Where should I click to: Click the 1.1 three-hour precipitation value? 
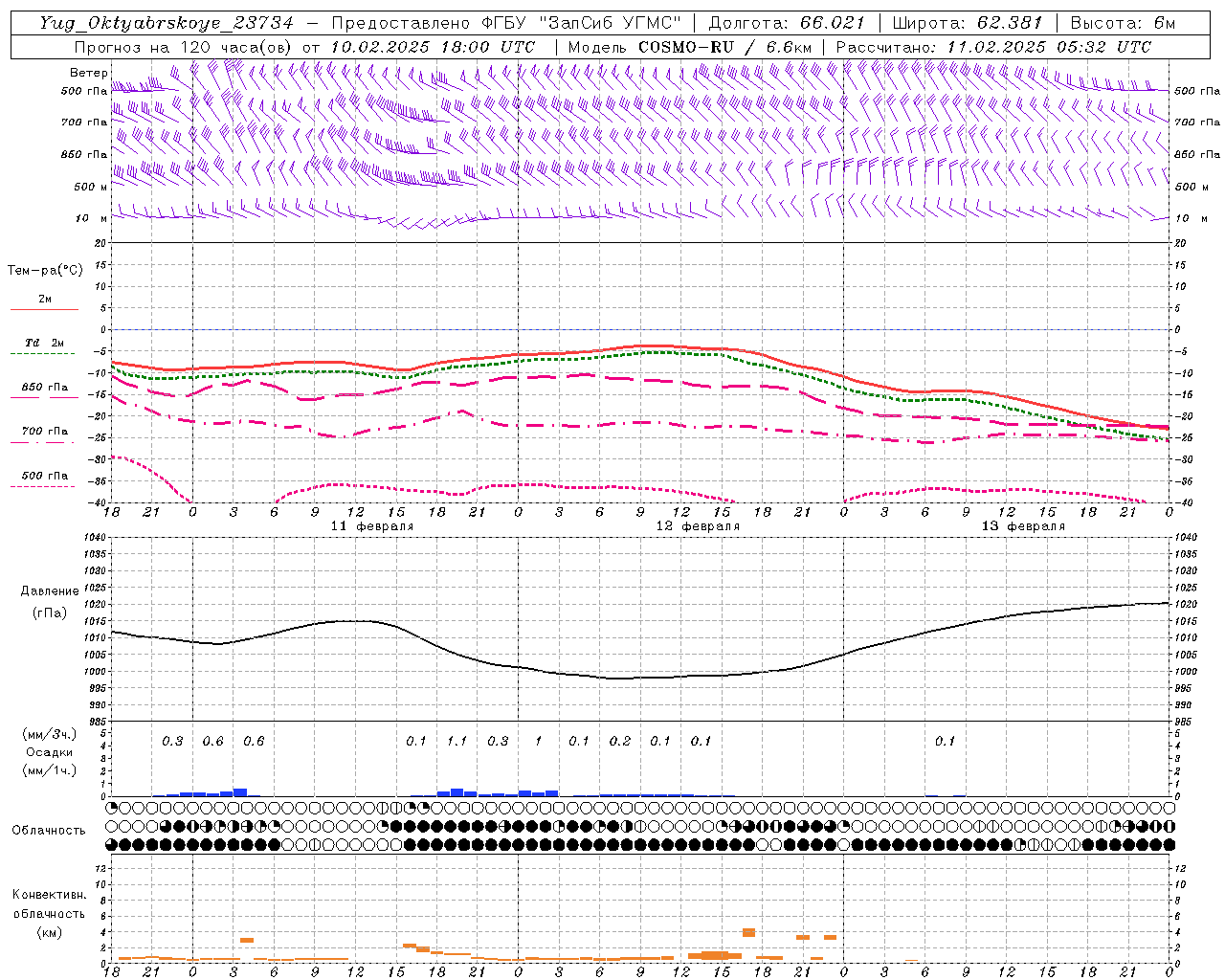pyautogui.click(x=457, y=741)
